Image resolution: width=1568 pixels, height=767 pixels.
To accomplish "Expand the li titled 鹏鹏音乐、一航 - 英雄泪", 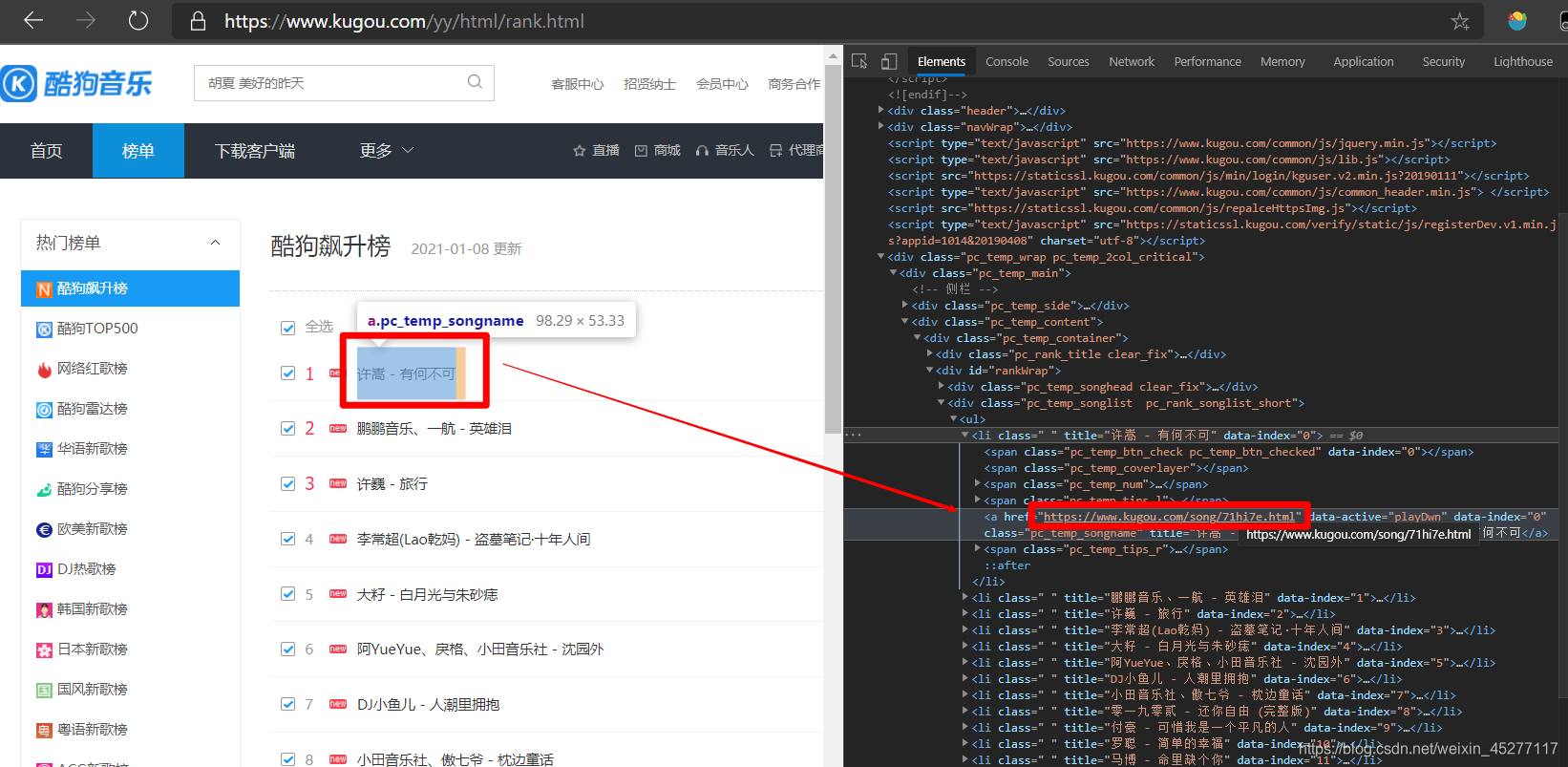I will 965,598.
